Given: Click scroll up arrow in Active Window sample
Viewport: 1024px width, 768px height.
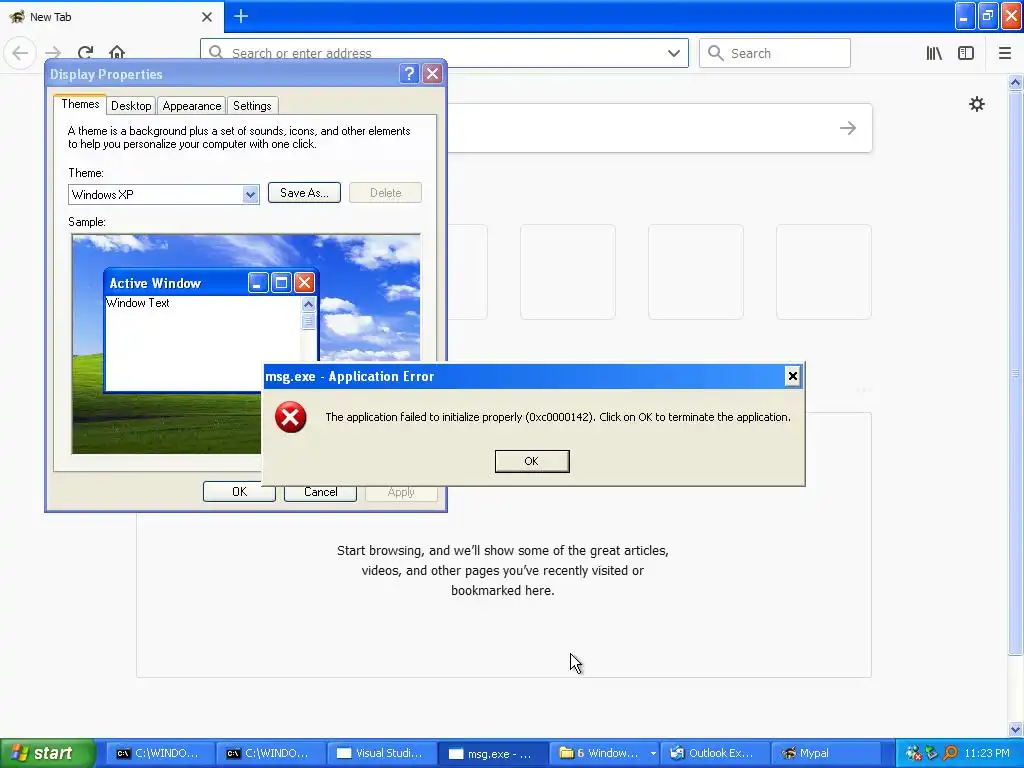Looking at the screenshot, I should [x=308, y=304].
